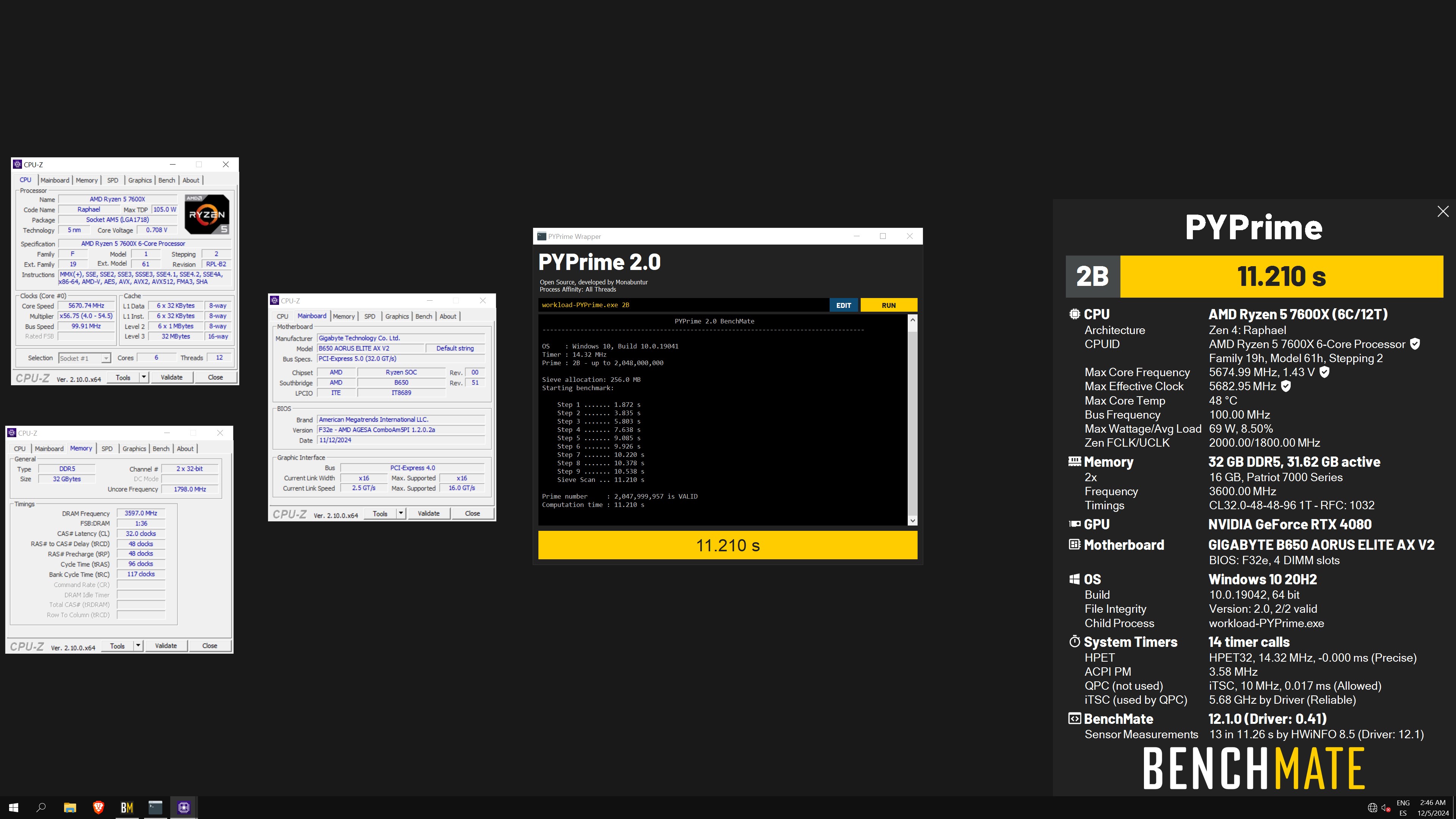The height and width of the screenshot is (819, 1456).
Task: Switch to CPU tab in Memory window
Action: point(20,449)
